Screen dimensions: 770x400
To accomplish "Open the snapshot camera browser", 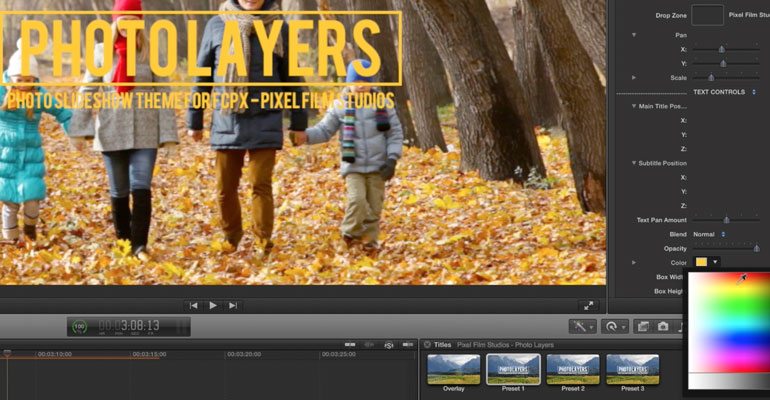I will tap(663, 326).
